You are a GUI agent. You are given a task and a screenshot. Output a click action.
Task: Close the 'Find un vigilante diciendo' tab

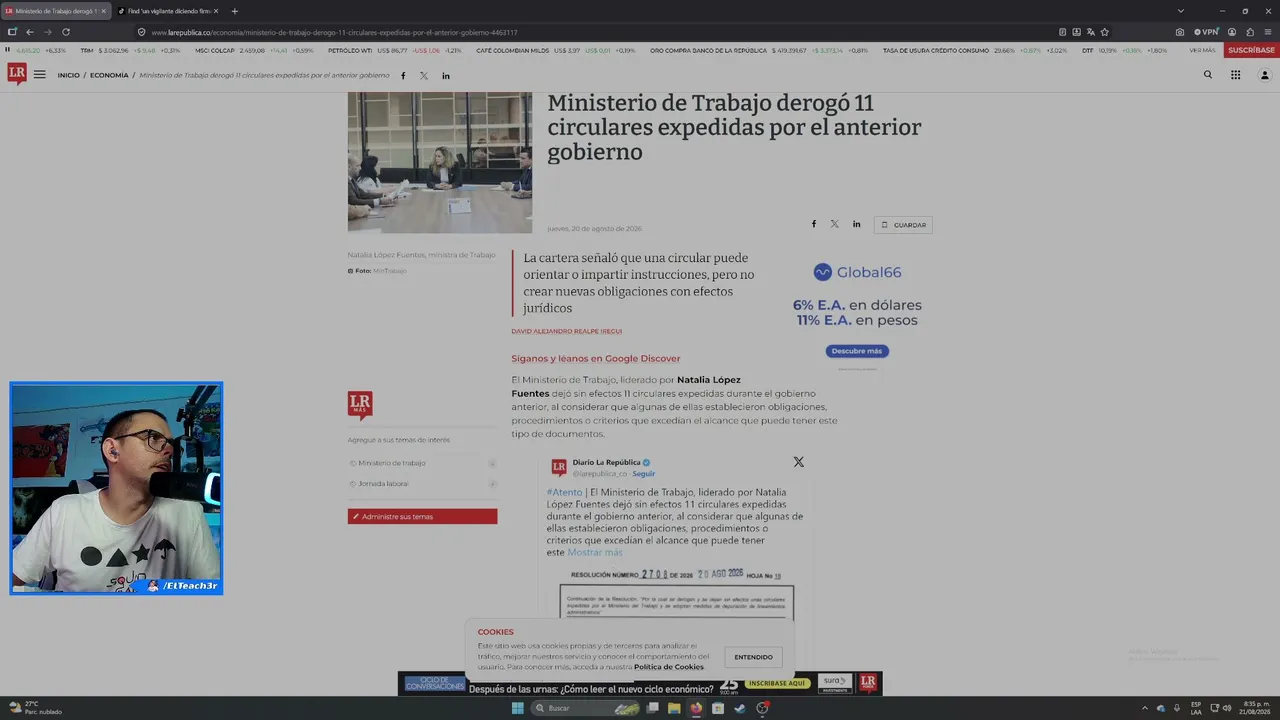[x=217, y=11]
